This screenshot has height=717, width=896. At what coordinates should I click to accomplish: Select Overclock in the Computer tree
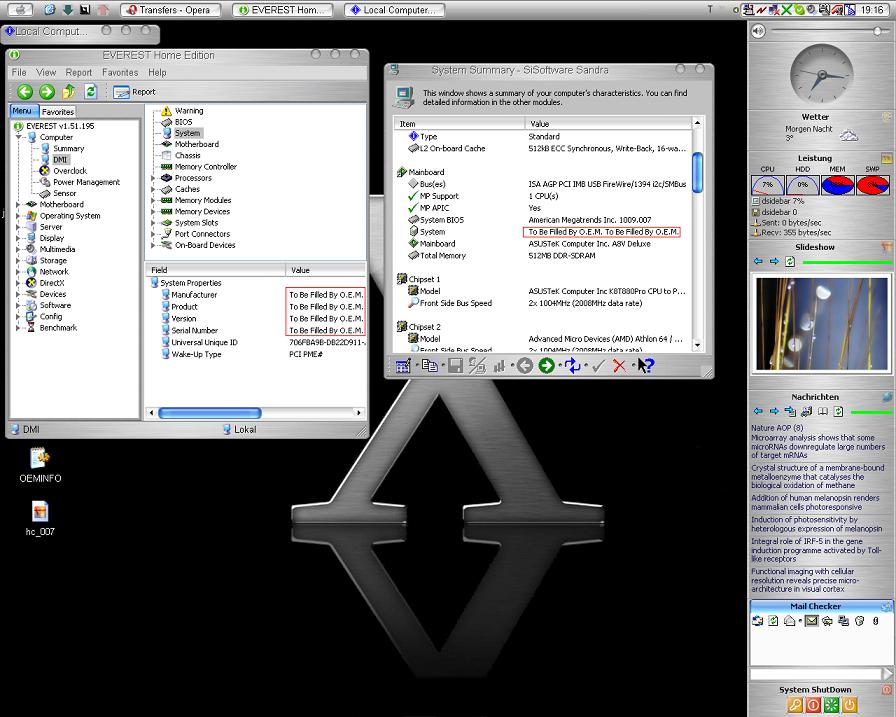[69, 171]
